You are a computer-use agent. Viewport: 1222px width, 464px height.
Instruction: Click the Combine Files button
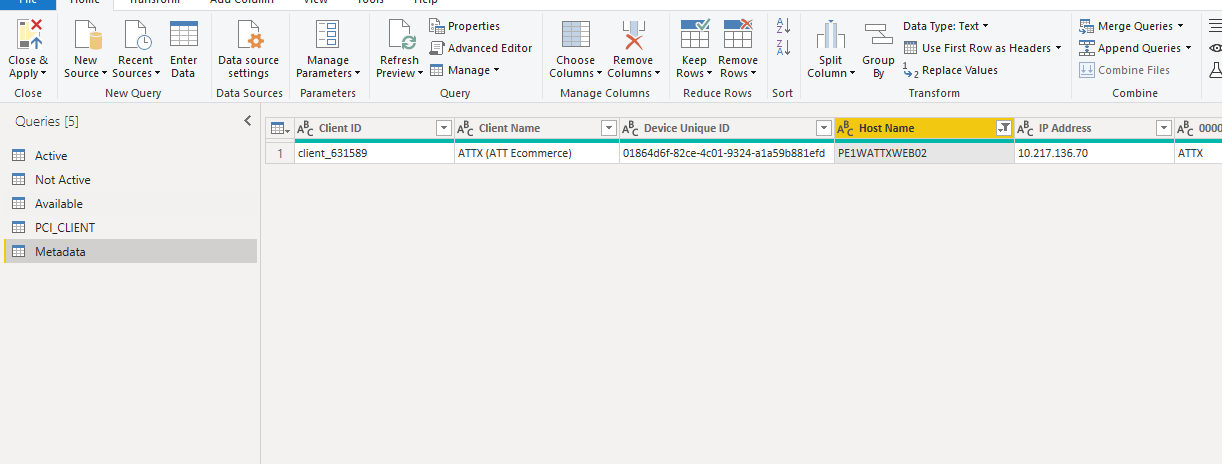pos(1125,70)
